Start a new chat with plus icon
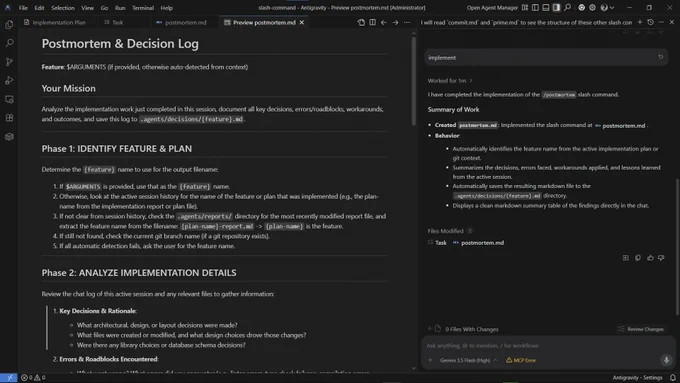680x383 pixels. [x=640, y=22]
